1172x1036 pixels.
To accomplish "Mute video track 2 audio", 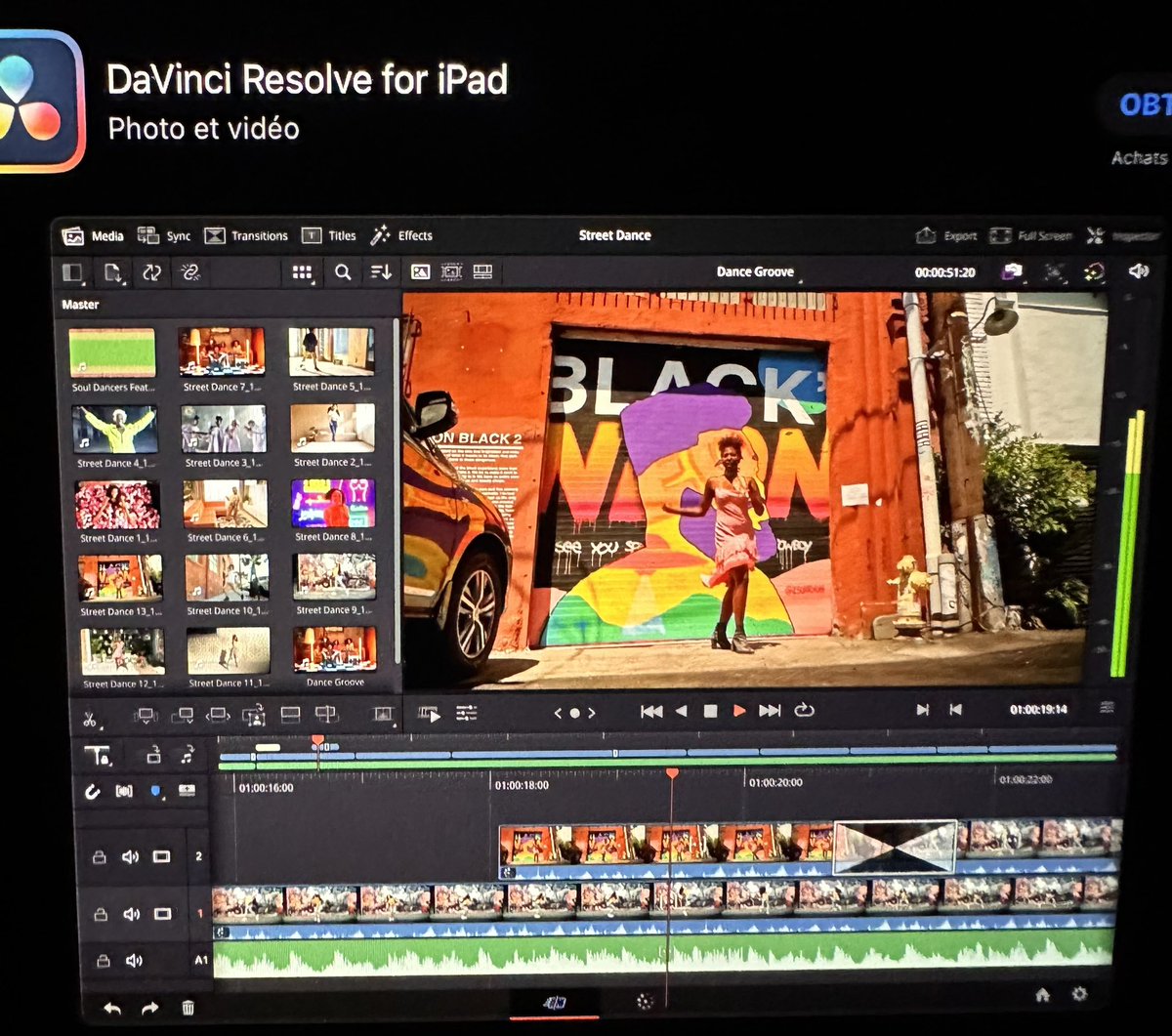I will [x=130, y=857].
